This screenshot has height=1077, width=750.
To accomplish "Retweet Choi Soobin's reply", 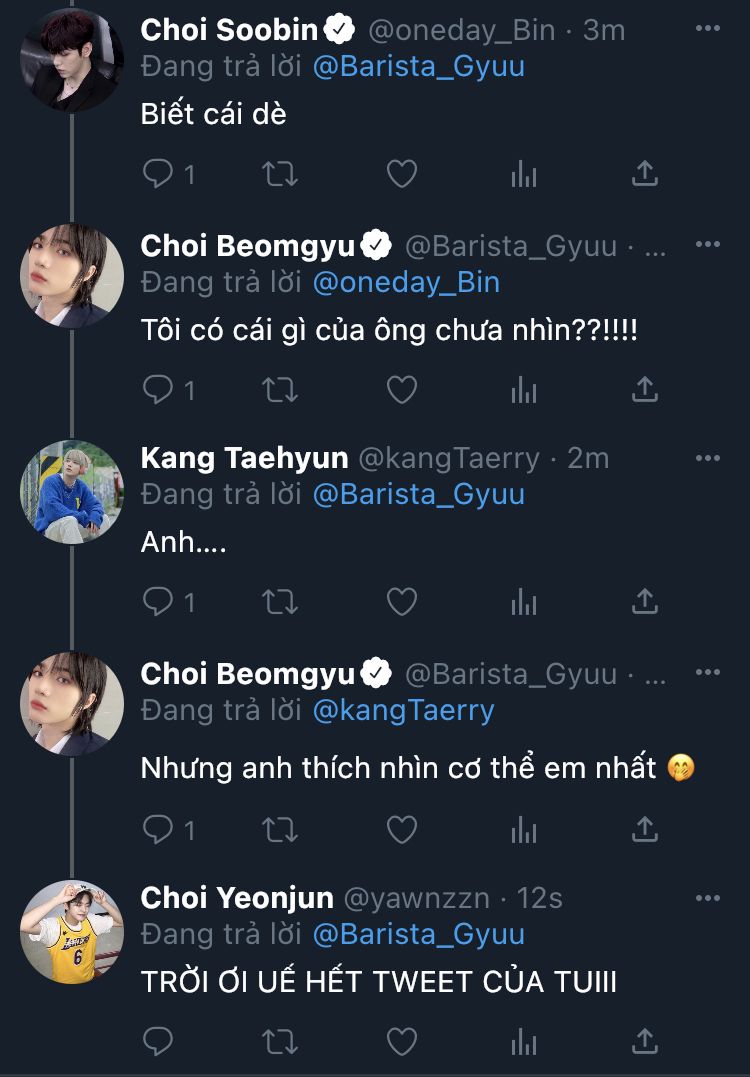I will 280,175.
